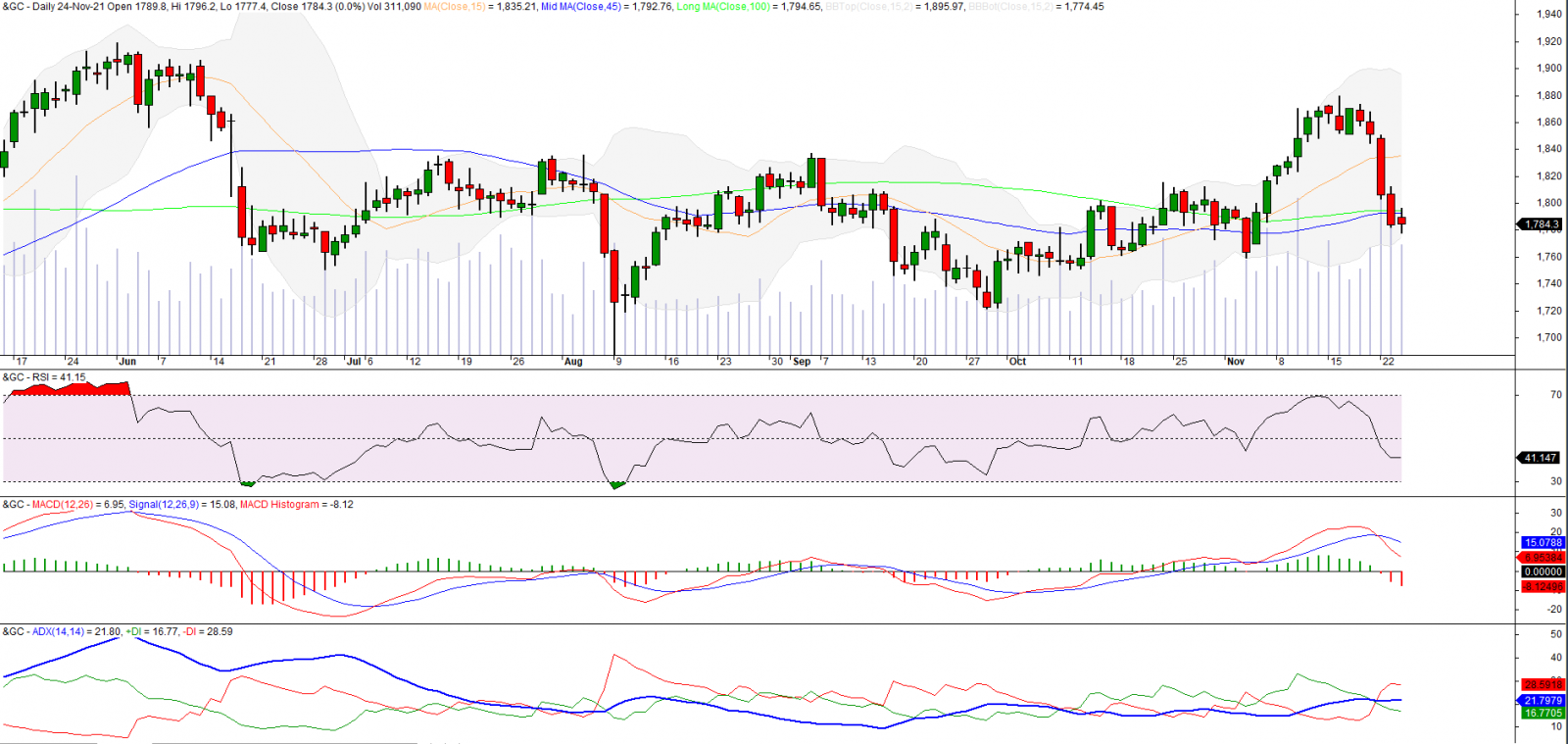Click the red 28.5913 -DI value tag
Viewport: 1568px width, 744px height.
[x=1543, y=685]
